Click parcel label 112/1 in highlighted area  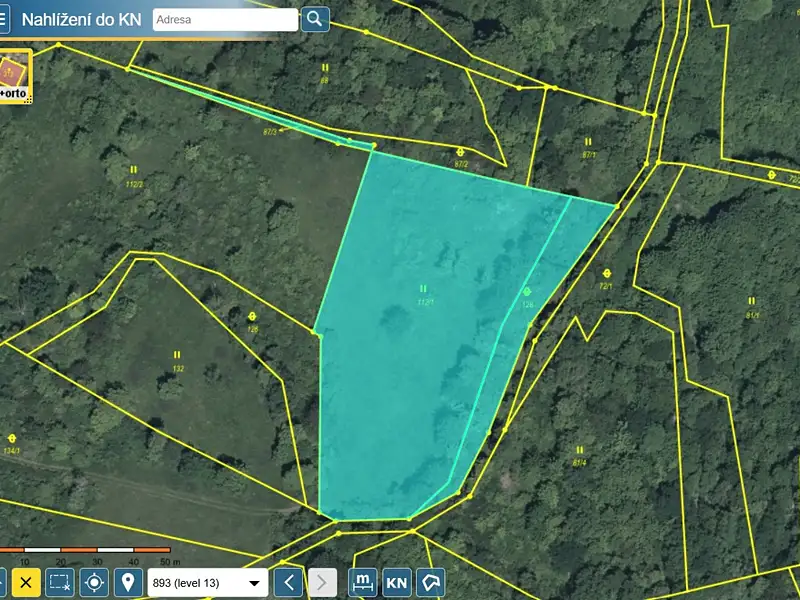(425, 302)
